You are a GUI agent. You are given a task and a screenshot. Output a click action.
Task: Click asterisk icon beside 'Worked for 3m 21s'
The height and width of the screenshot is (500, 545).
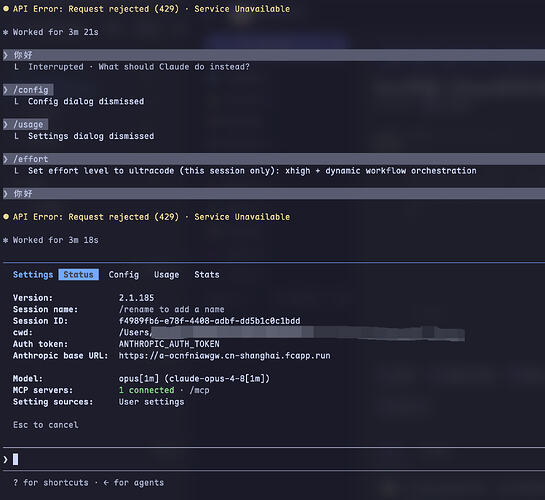6,32
